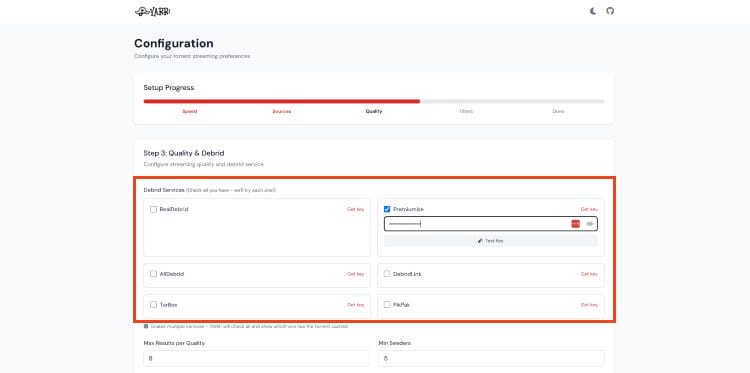750x373 pixels.
Task: Jump to the Done setup step
Action: (558, 111)
